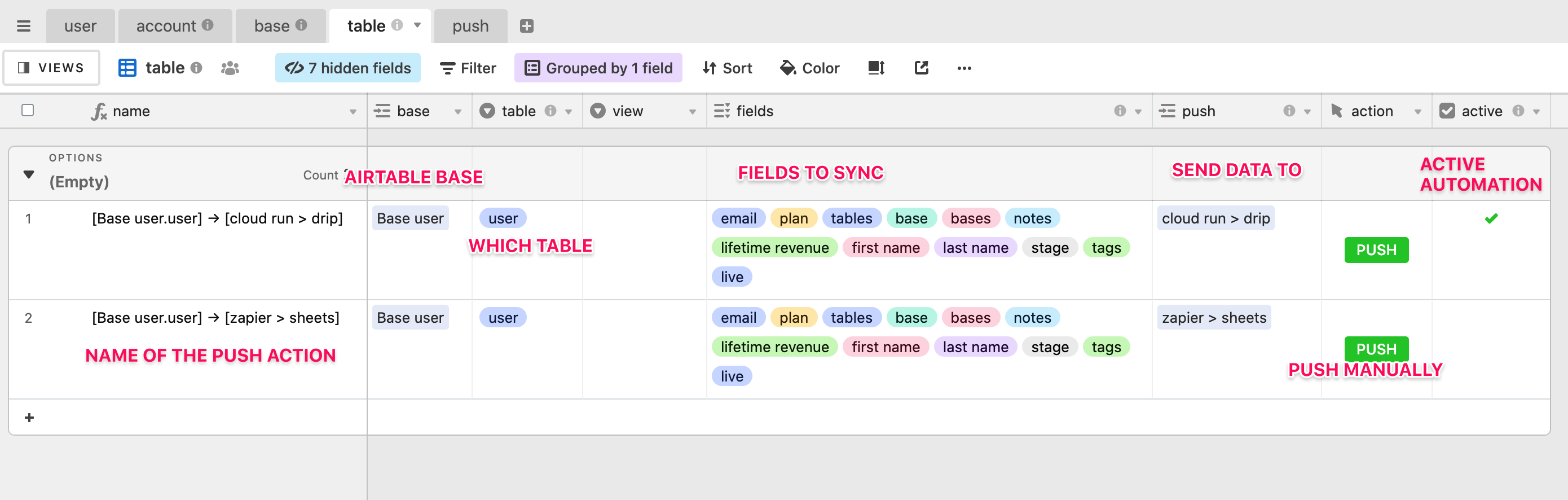Open the table tab dropdown arrow

click(x=417, y=25)
